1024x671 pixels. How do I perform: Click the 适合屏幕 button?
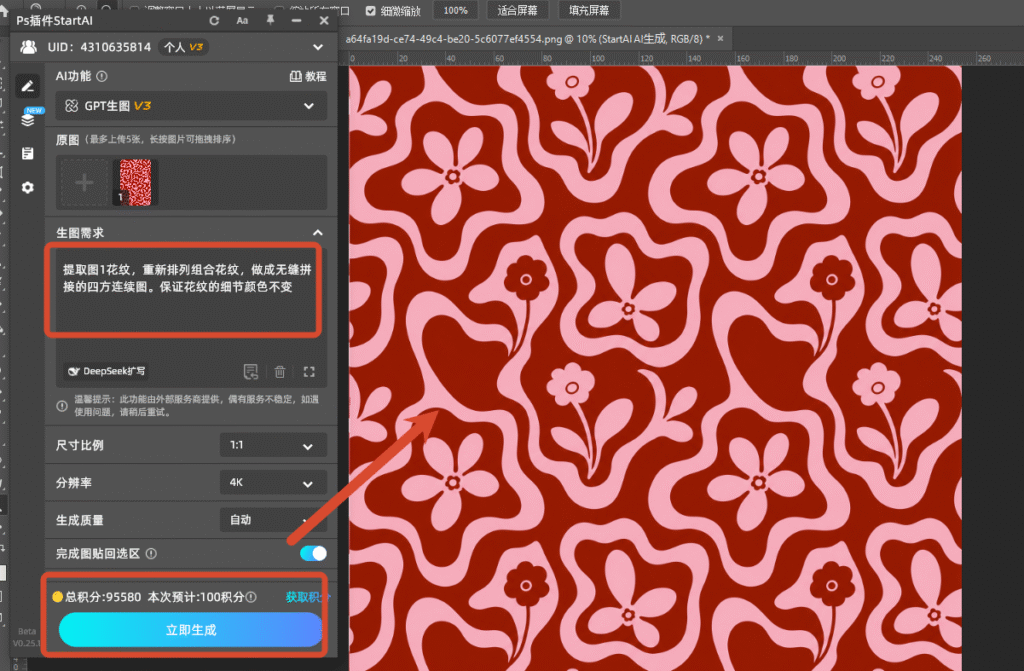click(x=517, y=10)
